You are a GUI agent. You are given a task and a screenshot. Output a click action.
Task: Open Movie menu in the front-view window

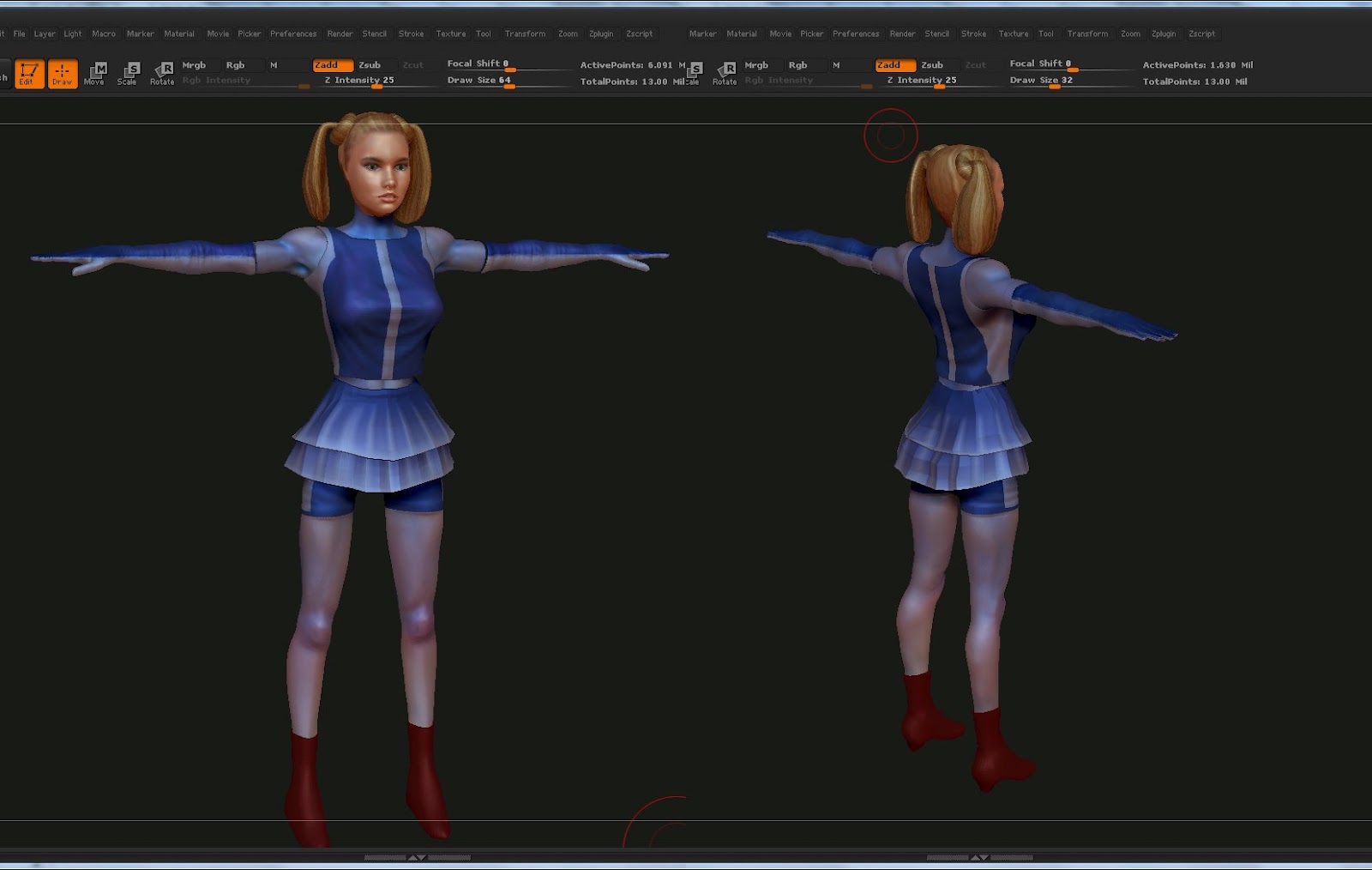218,34
